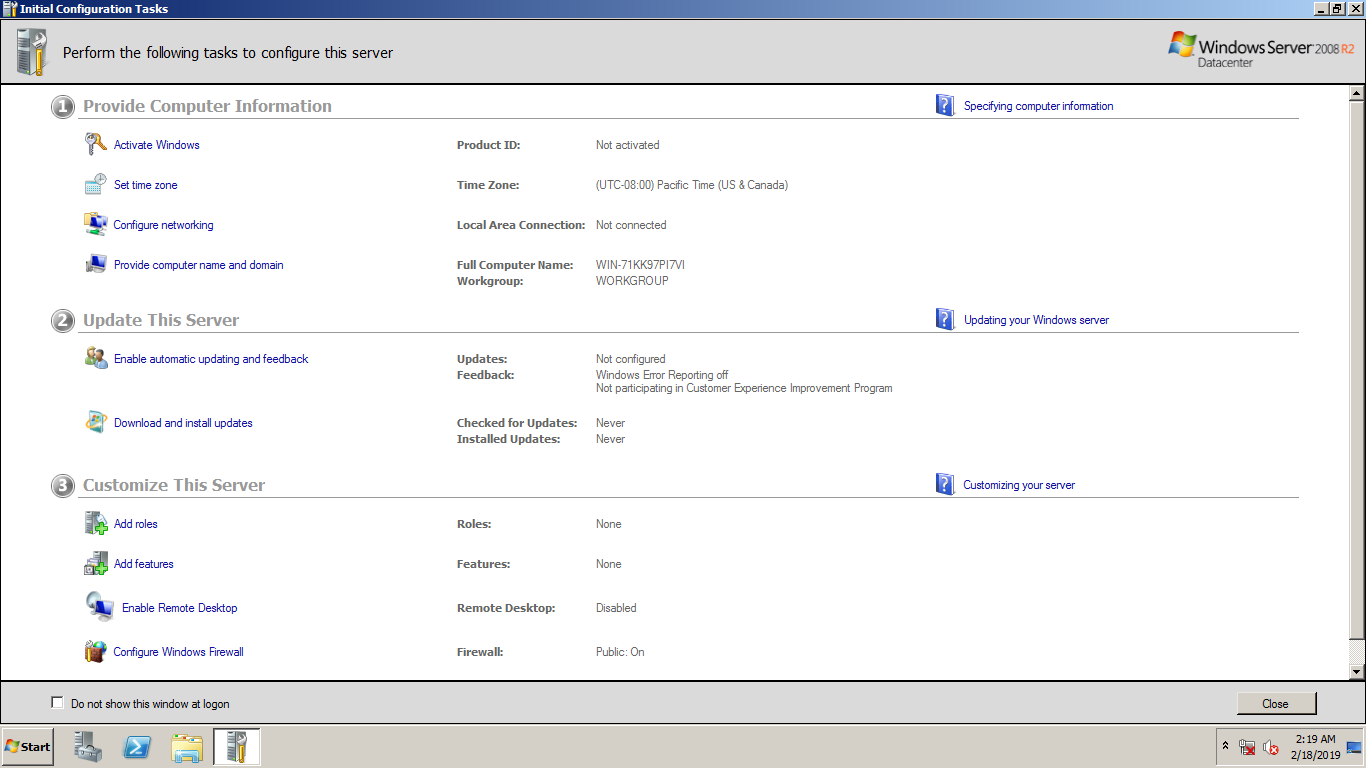Open the Add features link
The height and width of the screenshot is (768, 1366).
click(144, 564)
